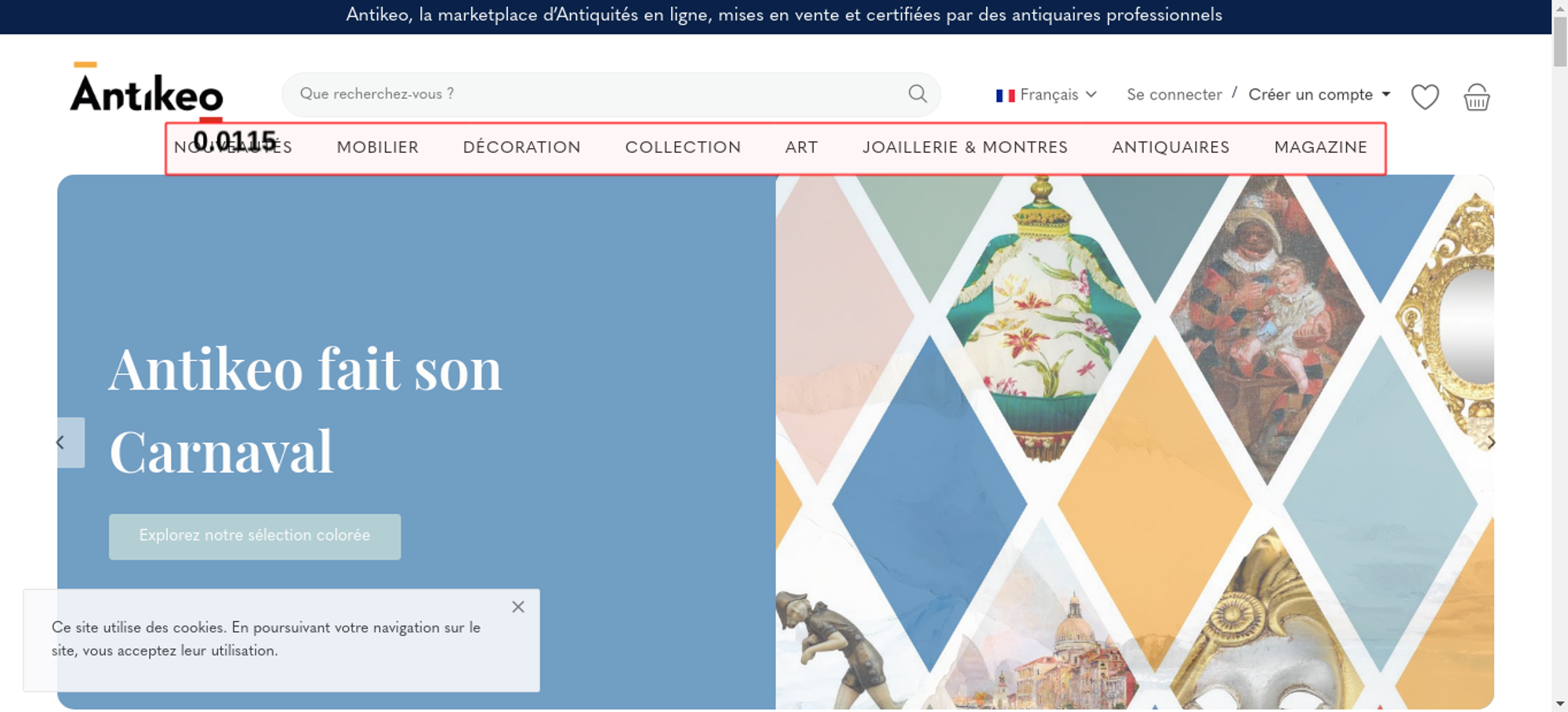Go to the ANTIQUAIRES section
The height and width of the screenshot is (712, 1568).
[1171, 147]
